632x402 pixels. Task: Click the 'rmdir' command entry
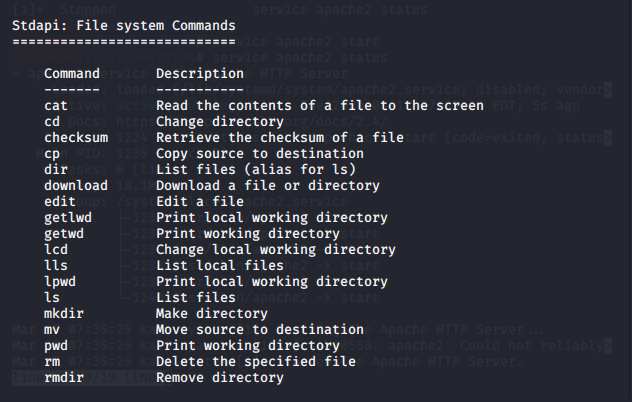point(64,378)
